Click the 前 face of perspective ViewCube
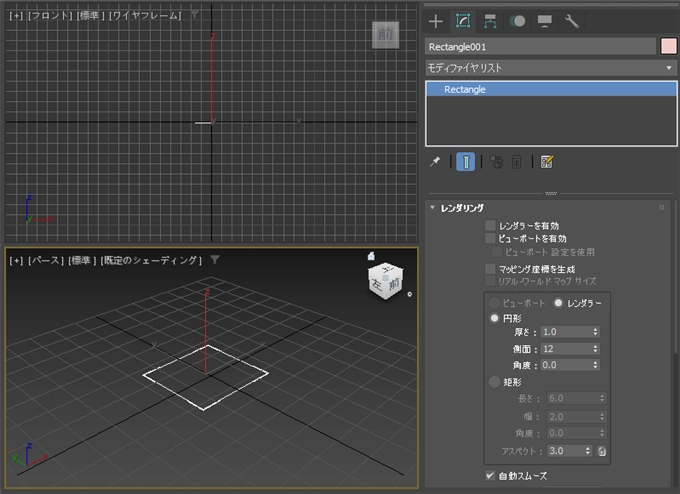This screenshot has height=494, width=680. coord(394,284)
